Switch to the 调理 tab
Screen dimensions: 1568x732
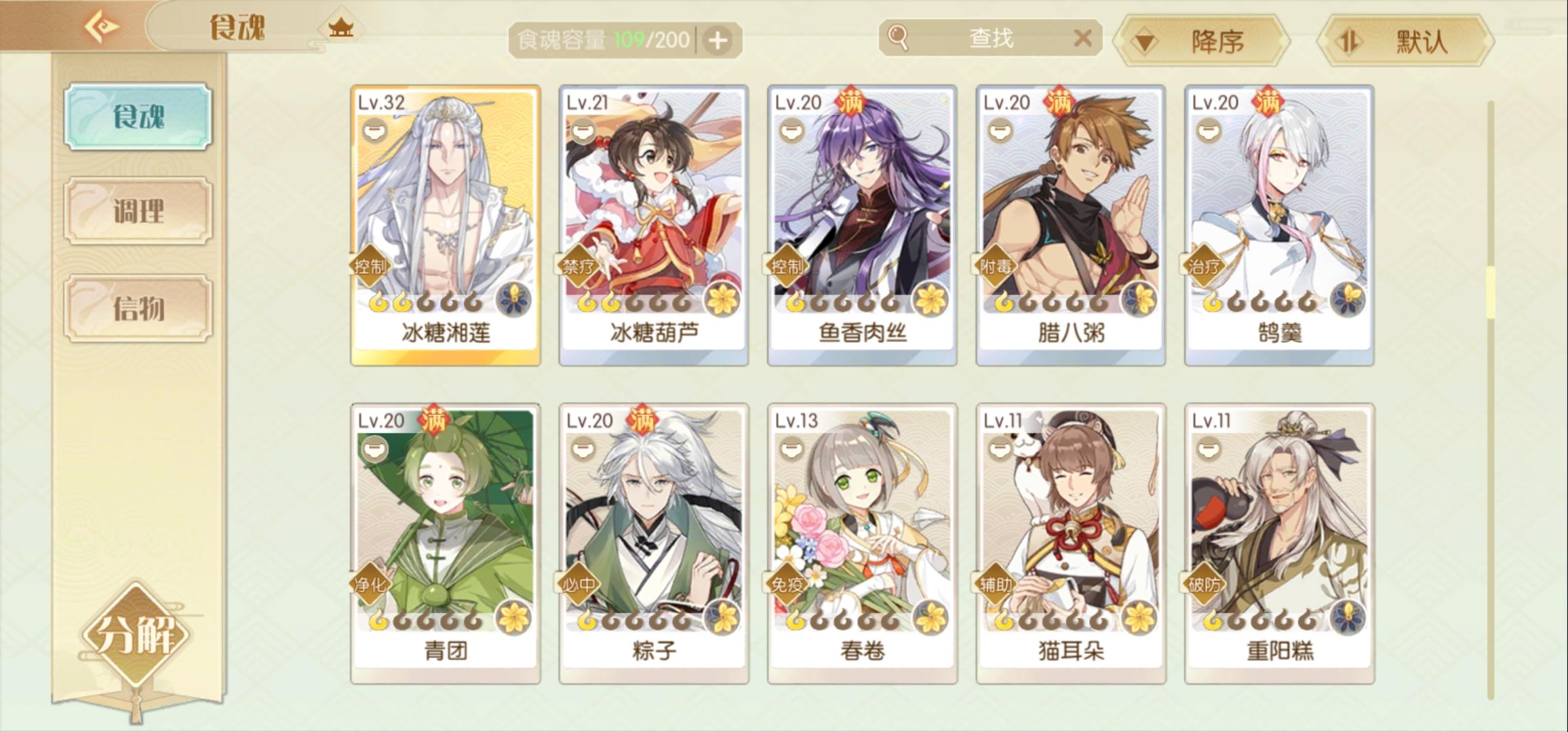click(x=138, y=211)
